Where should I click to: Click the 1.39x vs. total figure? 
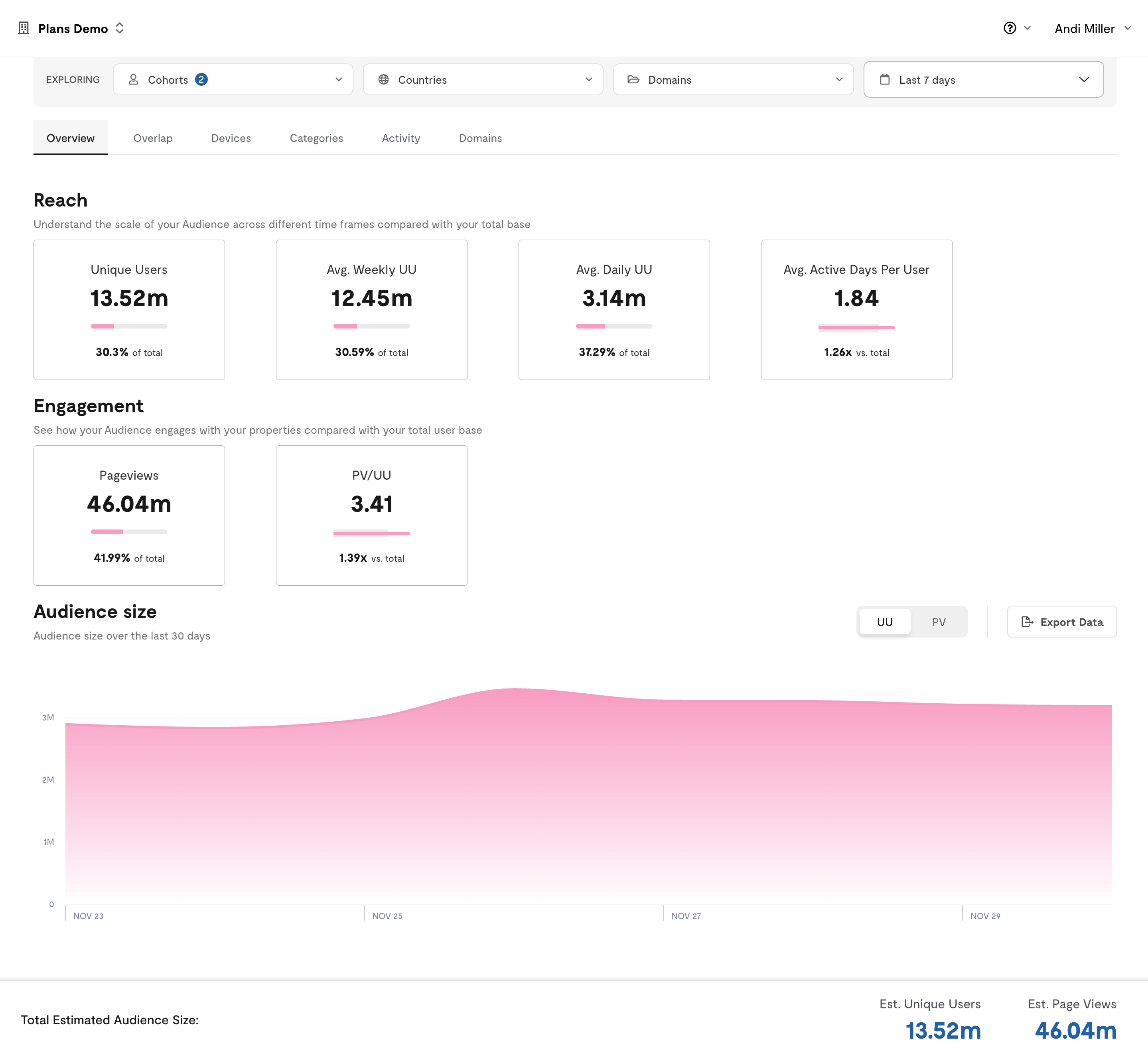372,558
